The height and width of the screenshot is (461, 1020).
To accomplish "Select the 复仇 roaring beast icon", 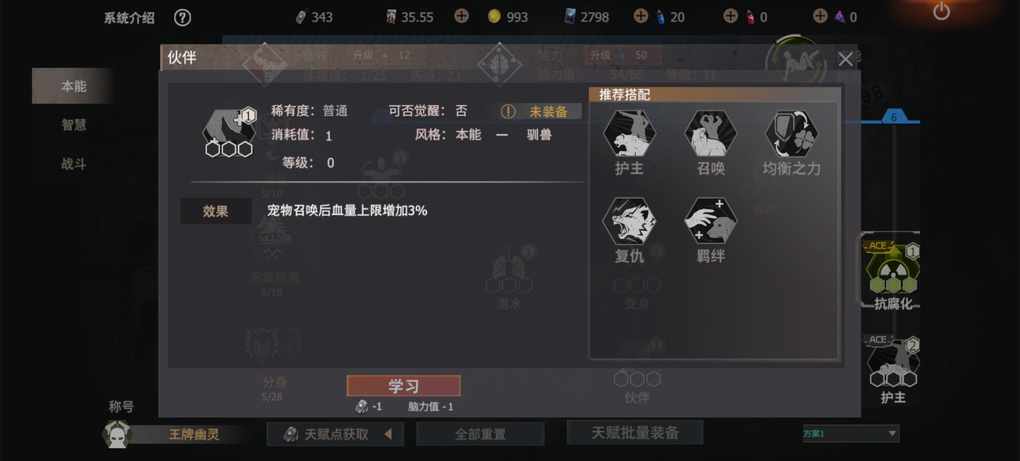I will pos(629,222).
